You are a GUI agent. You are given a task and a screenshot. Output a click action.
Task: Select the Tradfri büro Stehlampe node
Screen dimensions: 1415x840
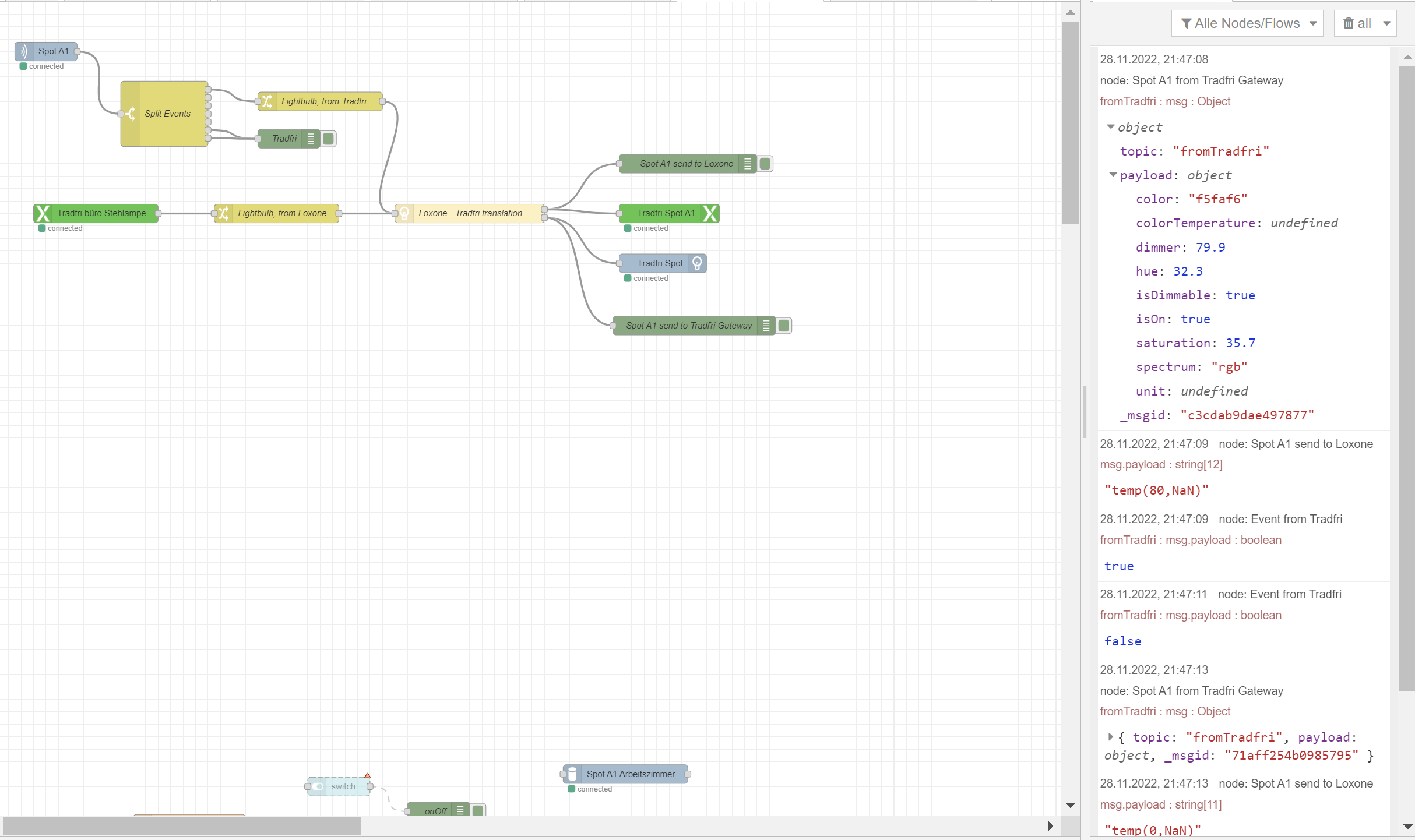click(x=96, y=213)
